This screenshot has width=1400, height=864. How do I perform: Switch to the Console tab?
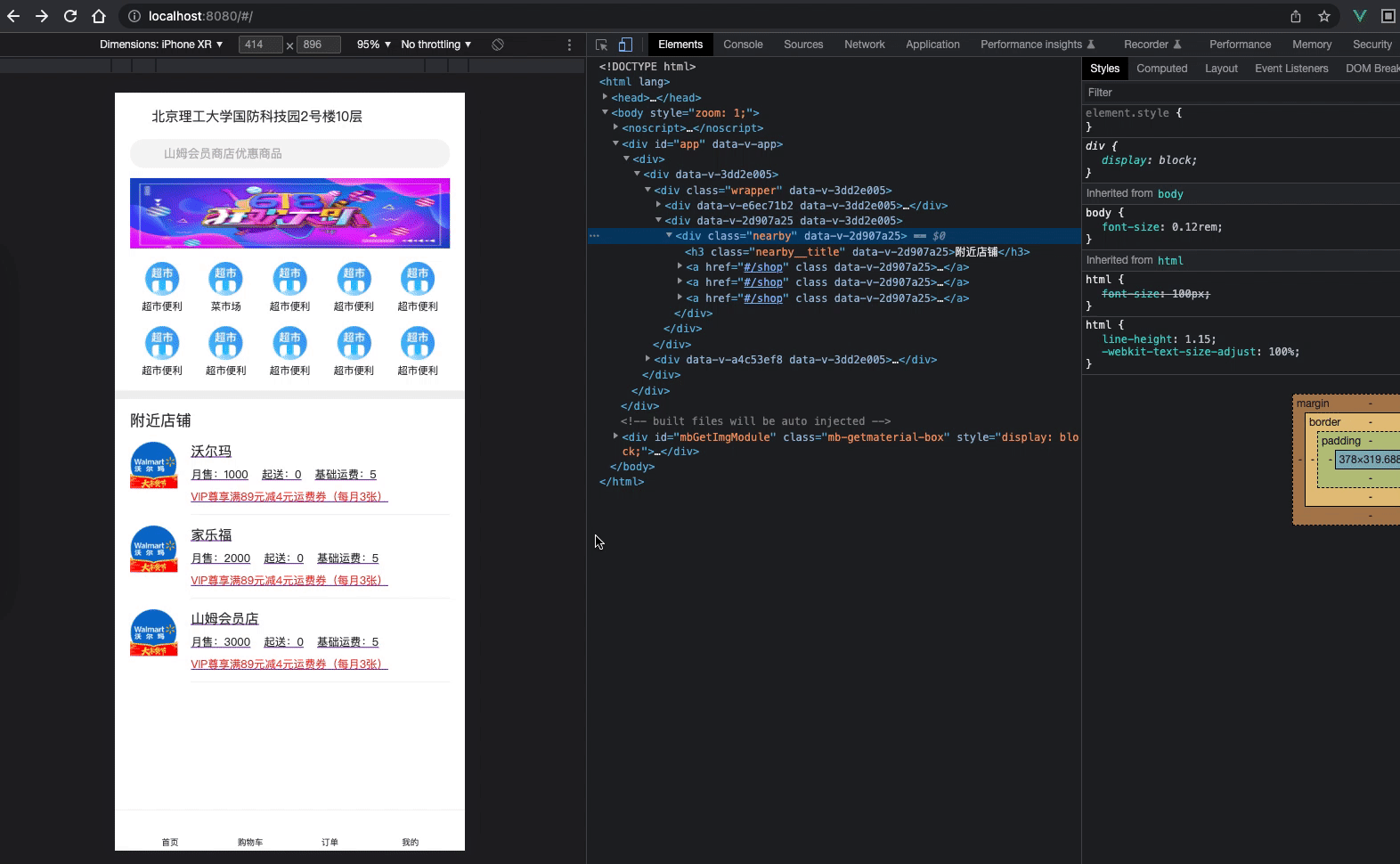(x=743, y=45)
